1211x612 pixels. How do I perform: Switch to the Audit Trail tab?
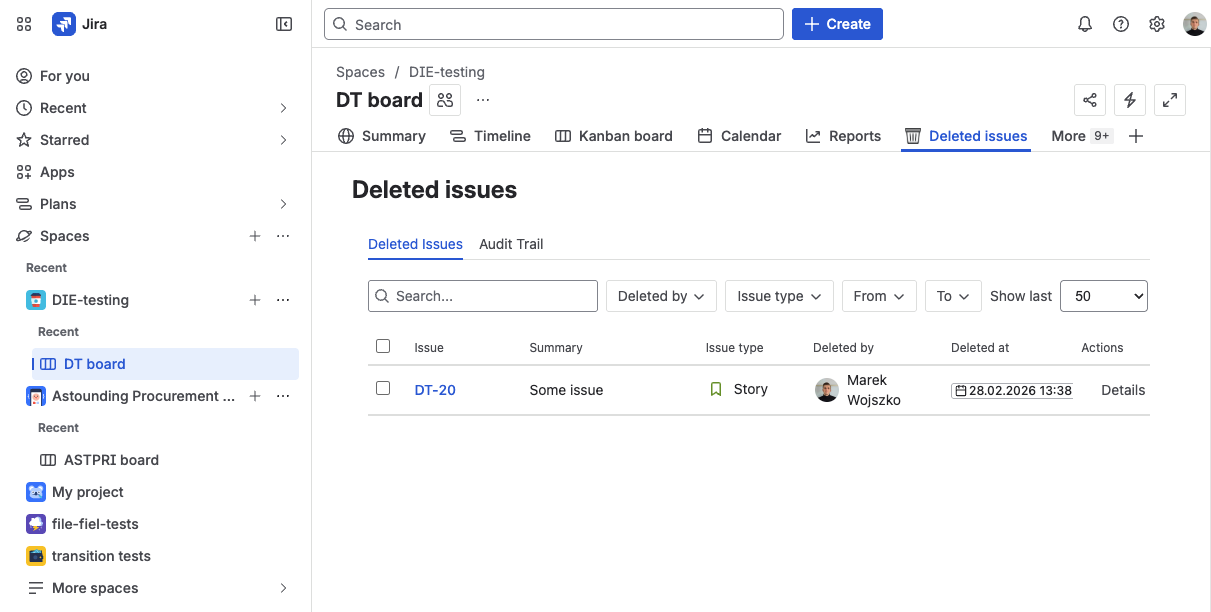[511, 244]
